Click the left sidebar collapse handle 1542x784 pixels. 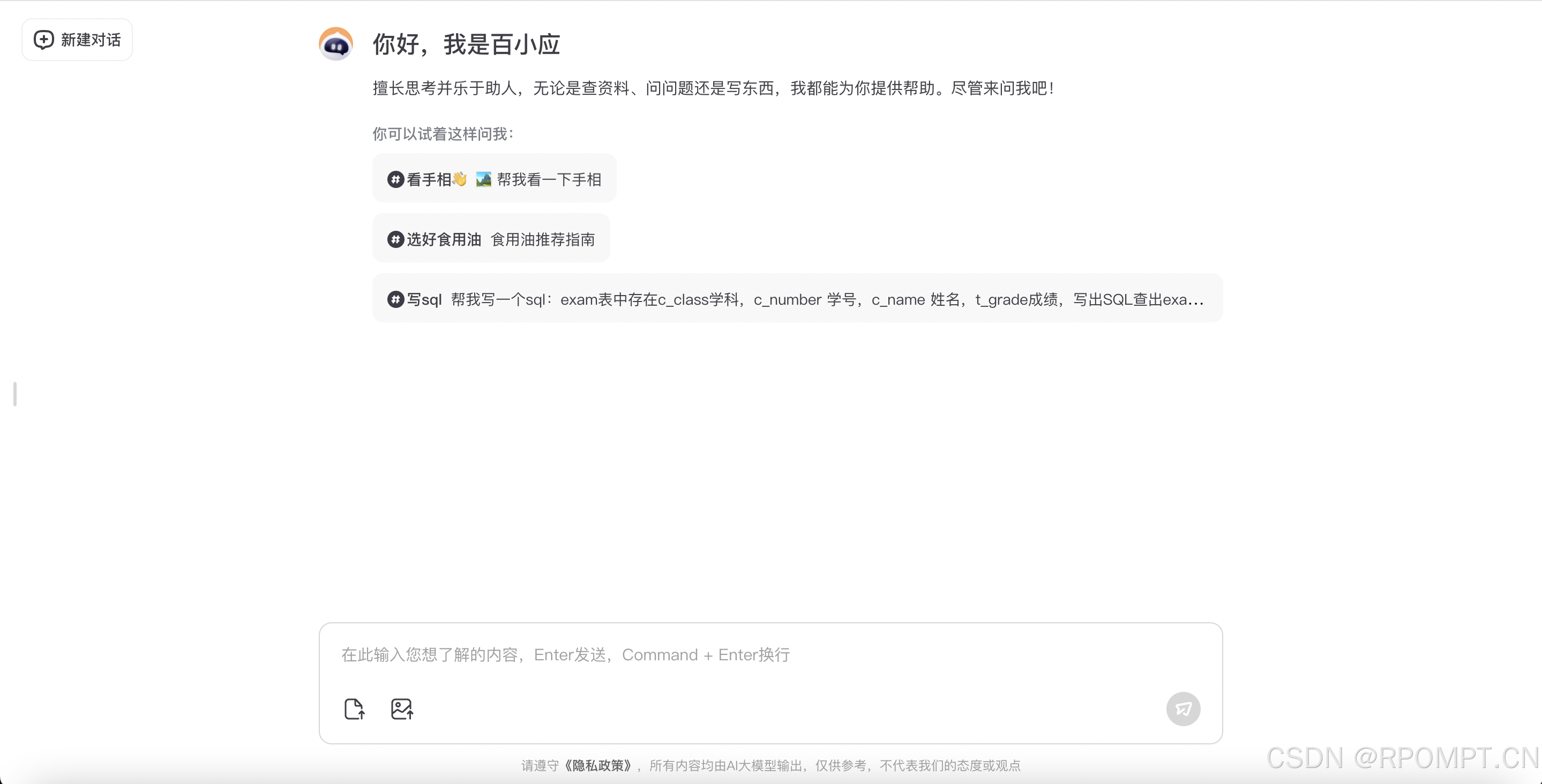pos(15,394)
